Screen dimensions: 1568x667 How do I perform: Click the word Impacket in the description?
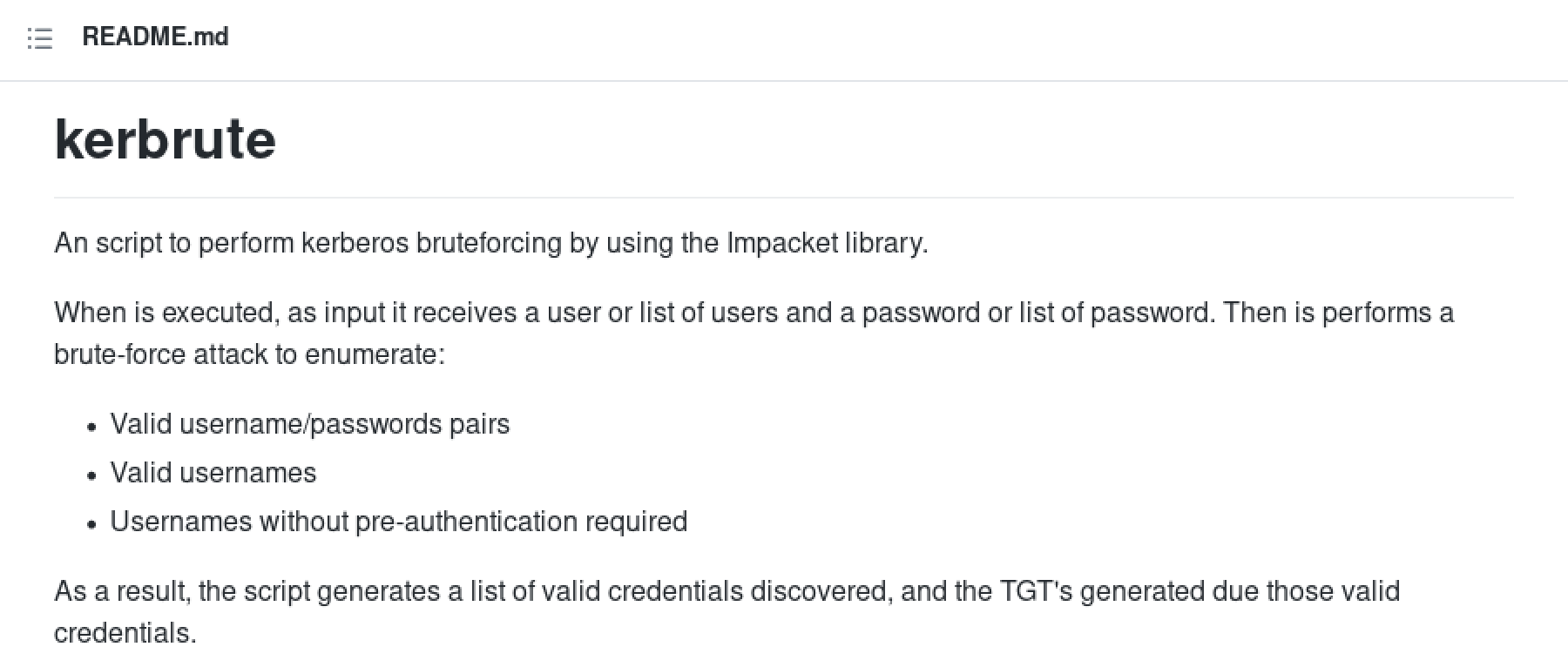pos(781,243)
